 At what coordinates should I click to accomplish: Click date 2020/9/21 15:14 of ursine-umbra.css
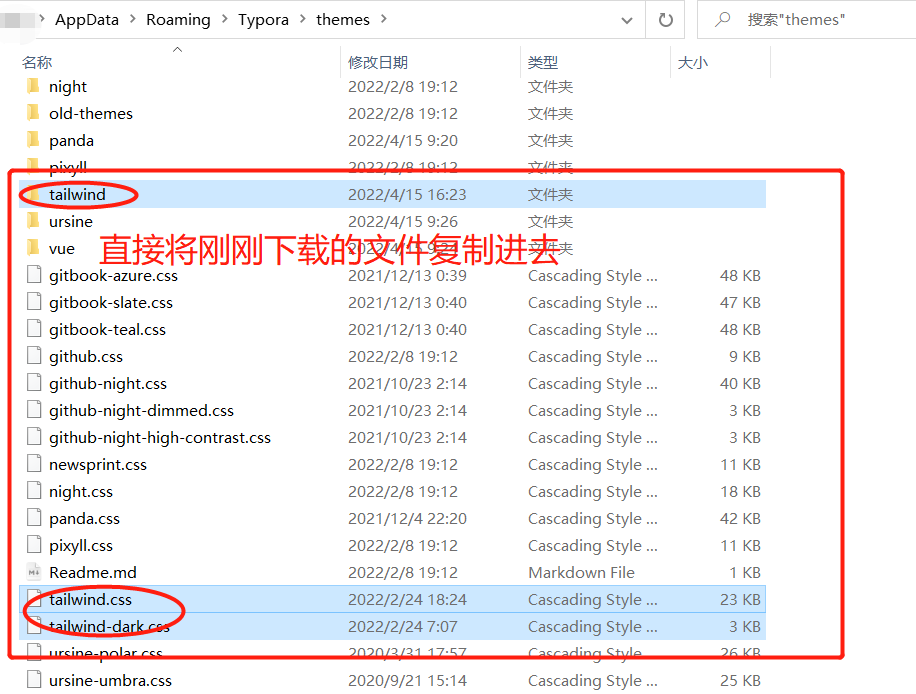[408, 681]
